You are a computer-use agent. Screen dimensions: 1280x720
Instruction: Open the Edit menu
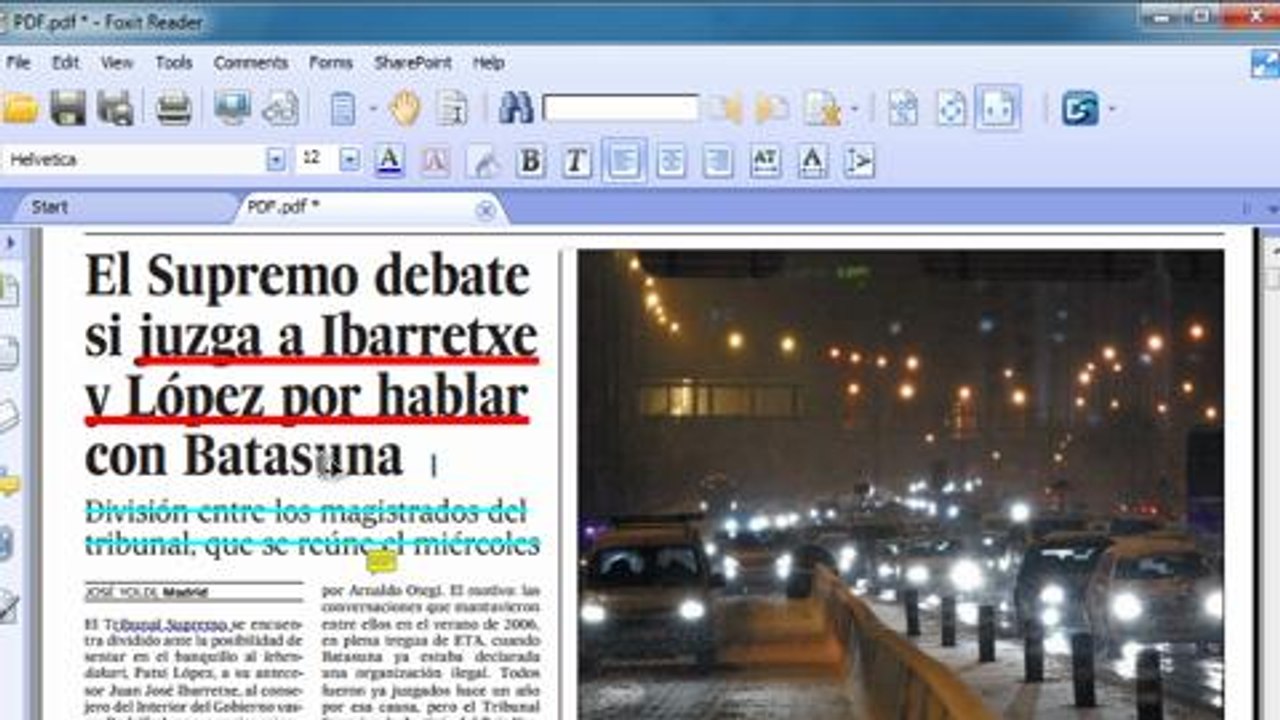65,62
